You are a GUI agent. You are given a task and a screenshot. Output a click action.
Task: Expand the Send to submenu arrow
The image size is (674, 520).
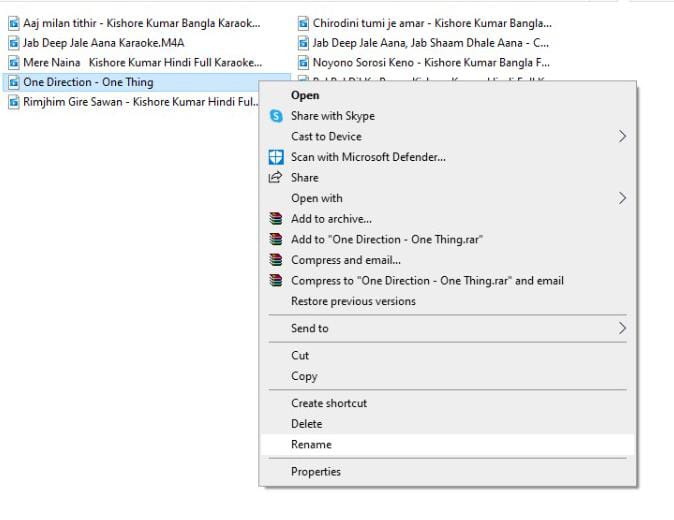click(x=622, y=329)
